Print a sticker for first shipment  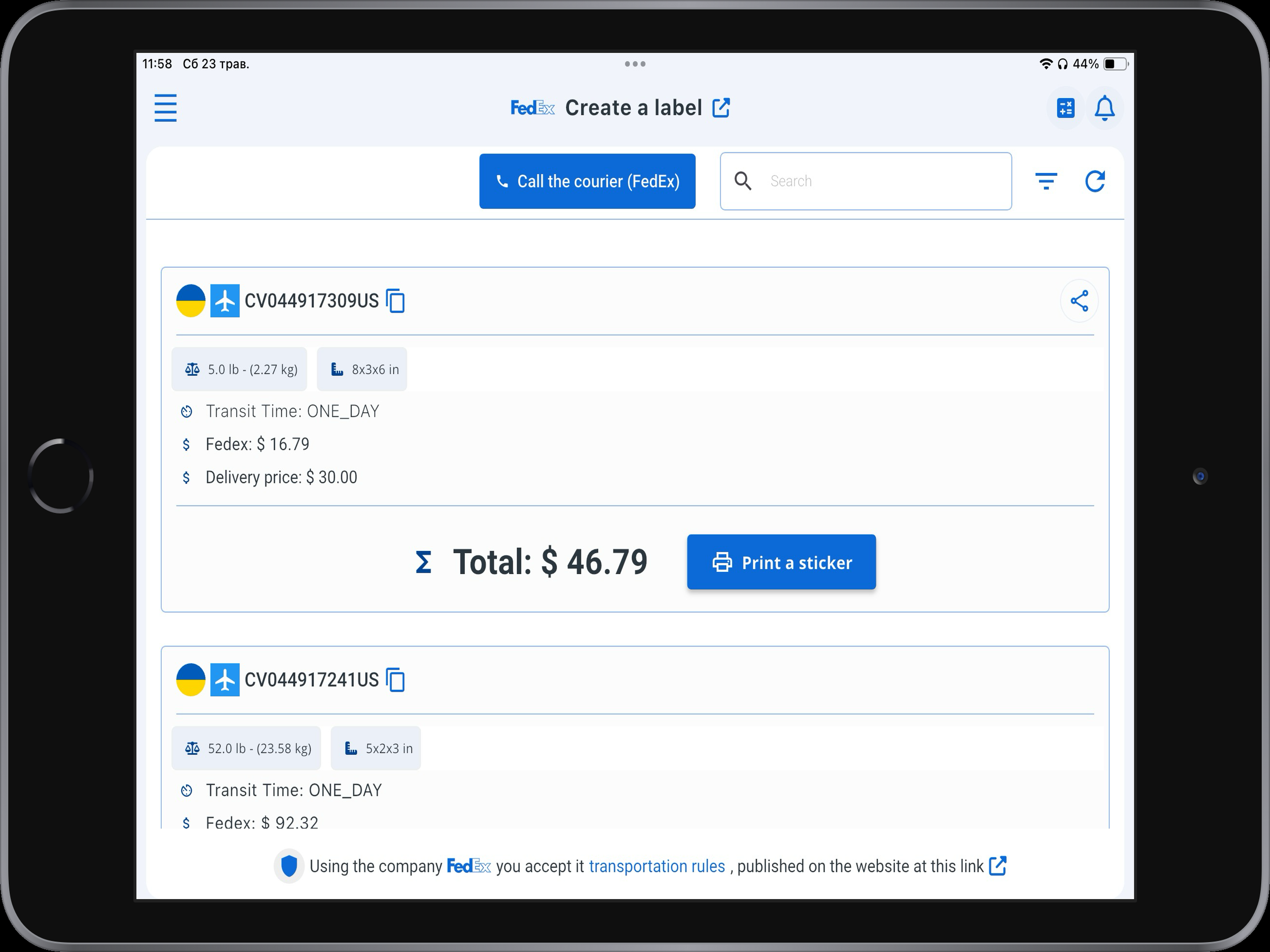pyautogui.click(x=781, y=562)
